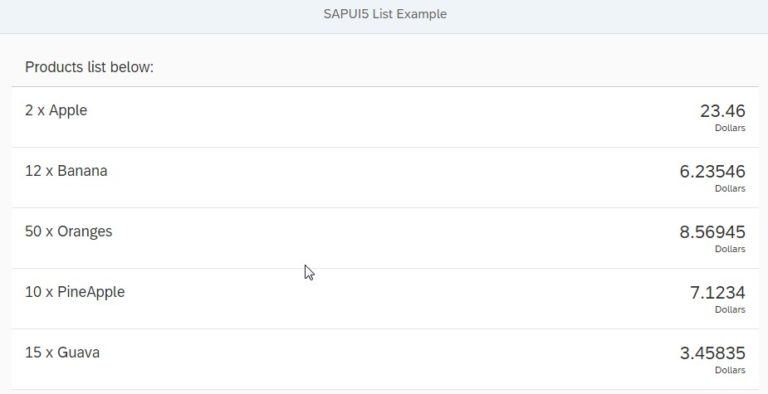Click the SAPUI5 List Example page title
Viewport: 768px width, 394px height.
385,14
